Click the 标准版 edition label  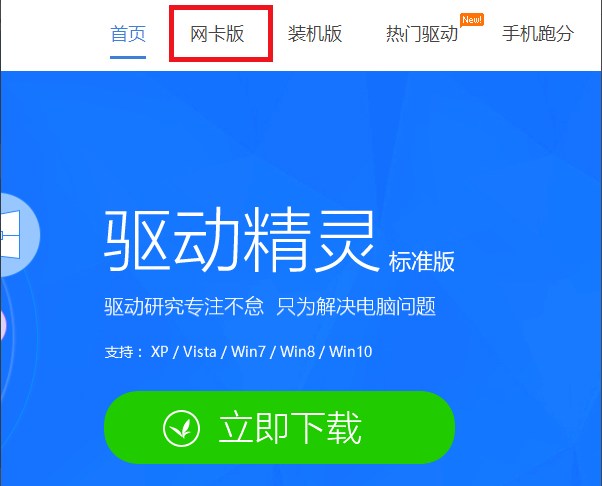click(422, 261)
